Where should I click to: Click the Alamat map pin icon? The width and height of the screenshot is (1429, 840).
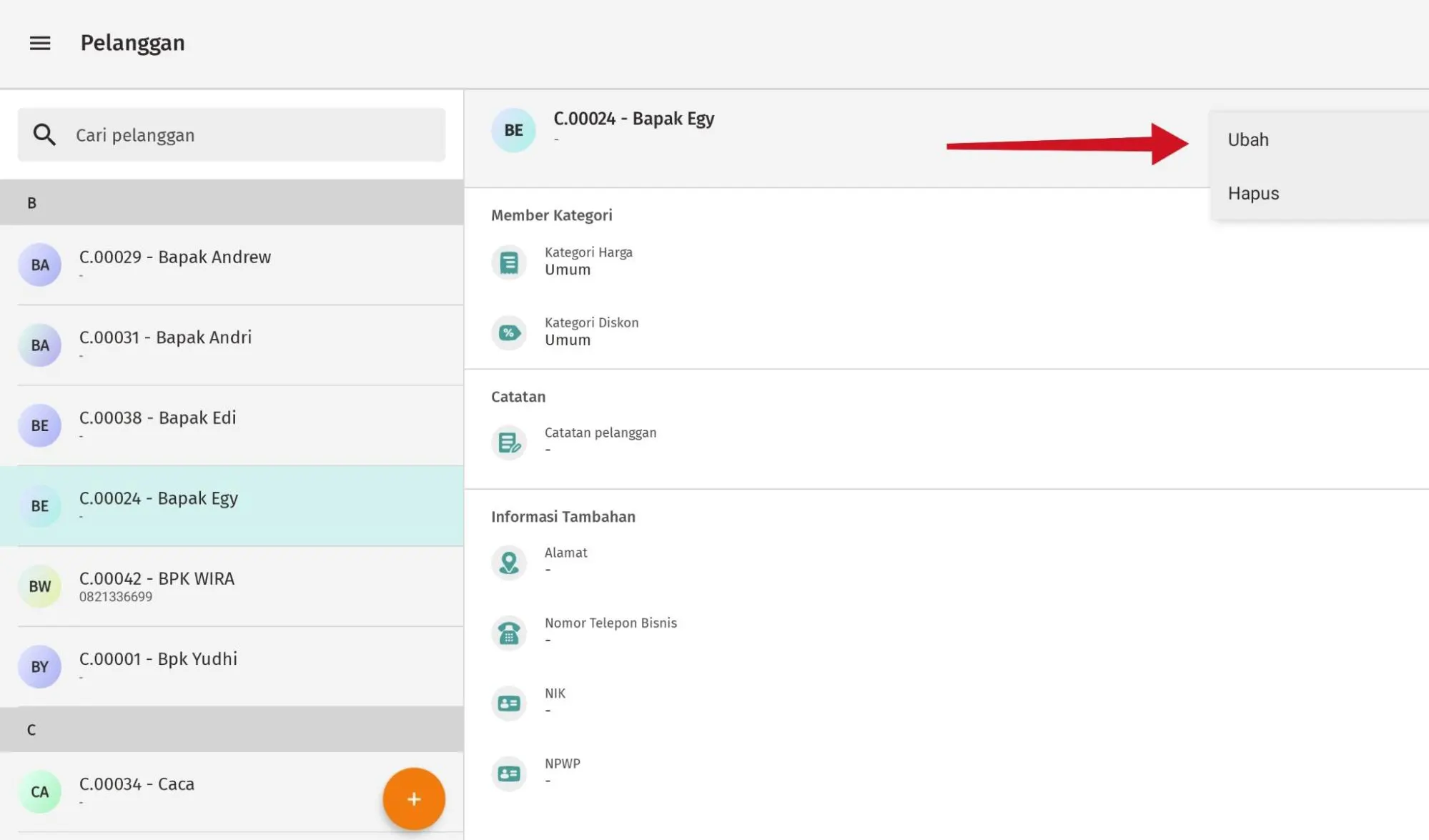509,563
